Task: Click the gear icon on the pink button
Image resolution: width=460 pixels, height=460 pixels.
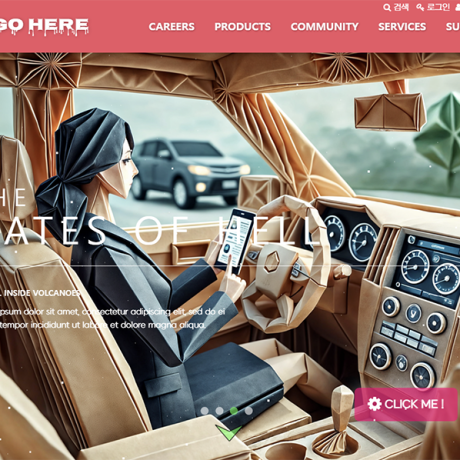Action: [x=374, y=404]
